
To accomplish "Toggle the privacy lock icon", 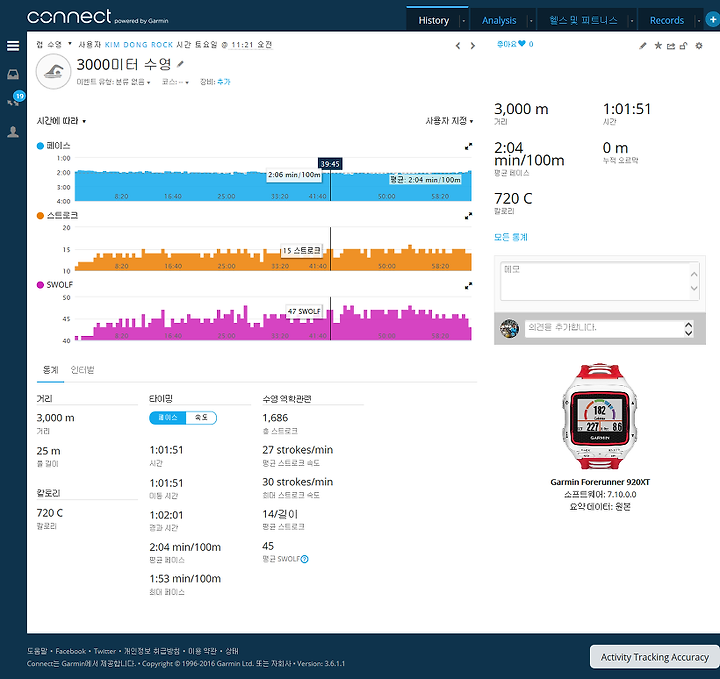I will point(684,45).
